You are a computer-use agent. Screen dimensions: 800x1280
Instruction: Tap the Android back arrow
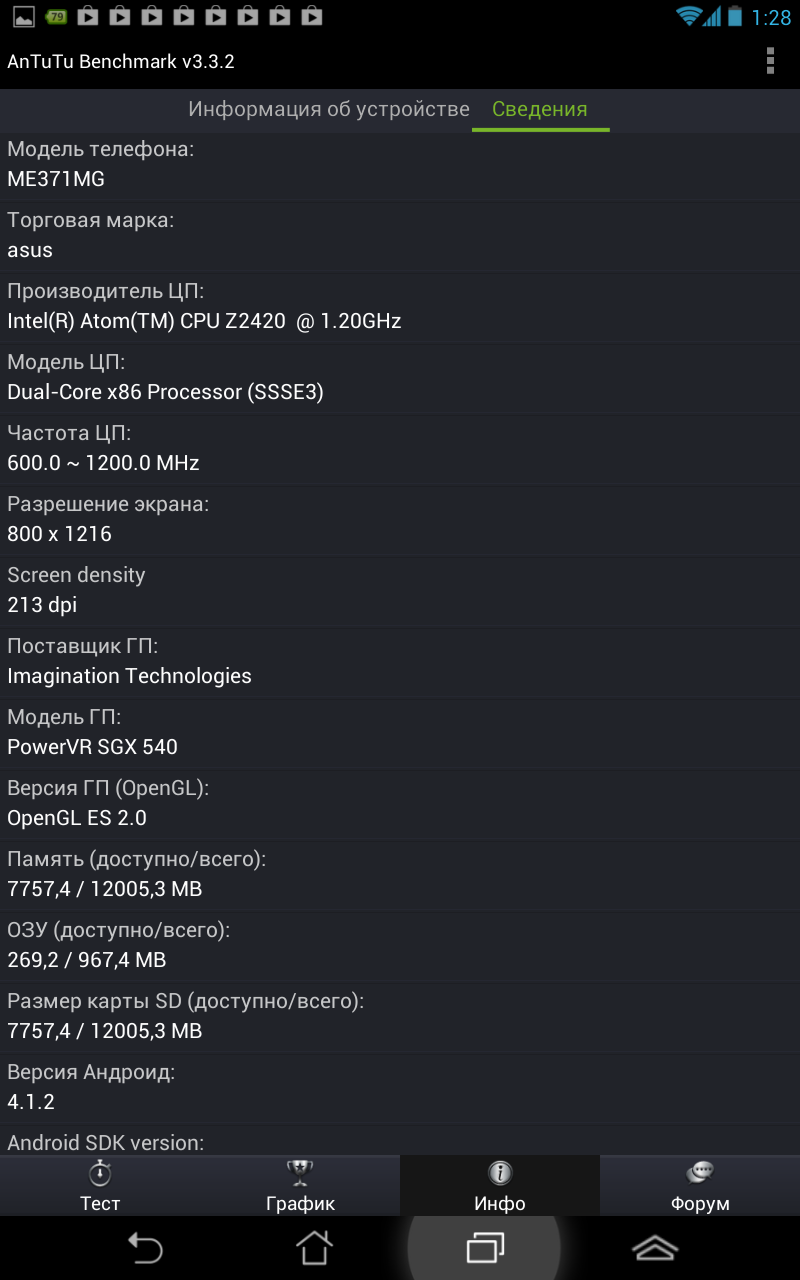click(145, 1248)
